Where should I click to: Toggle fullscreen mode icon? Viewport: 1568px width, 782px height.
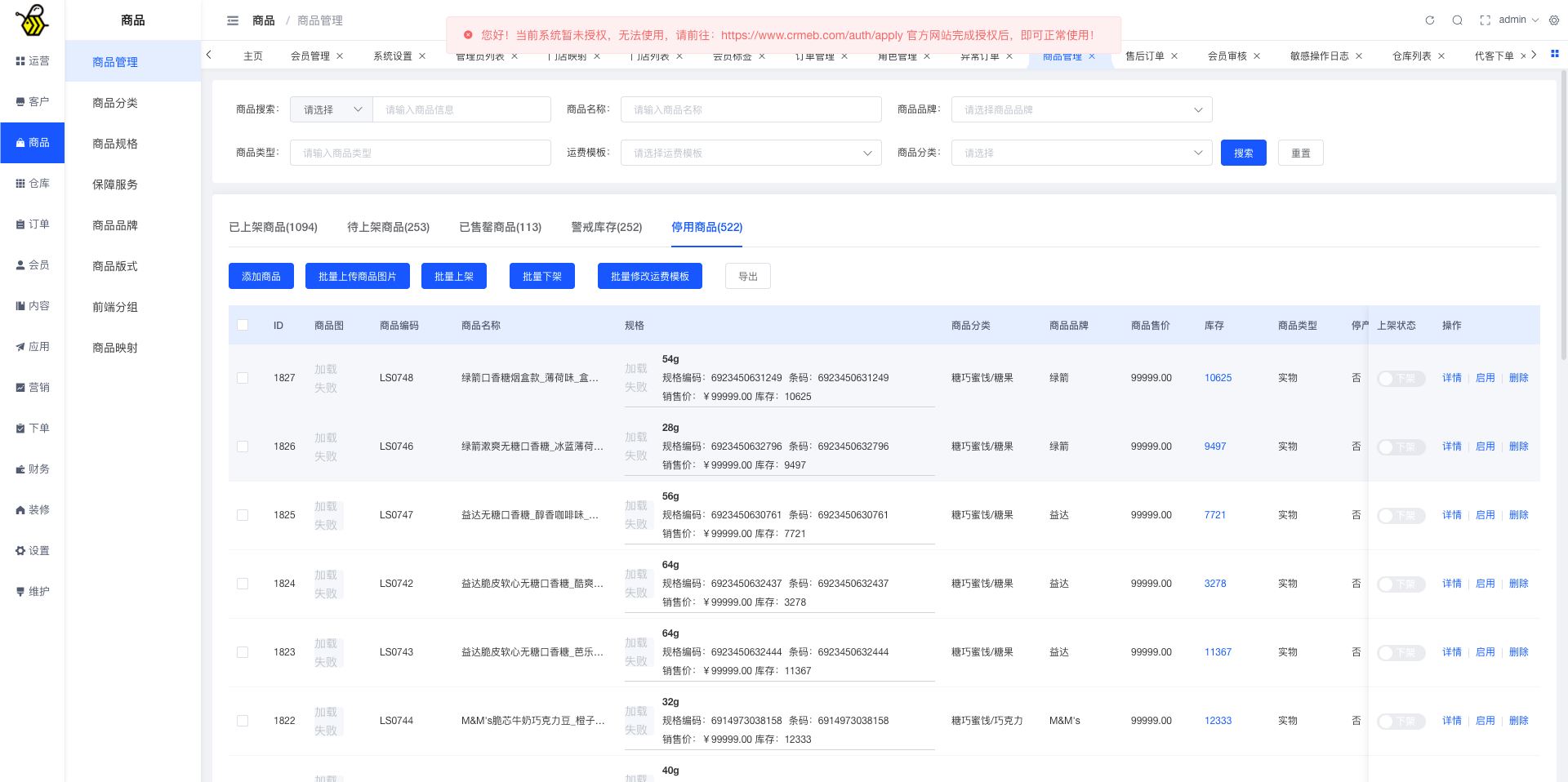[1486, 20]
